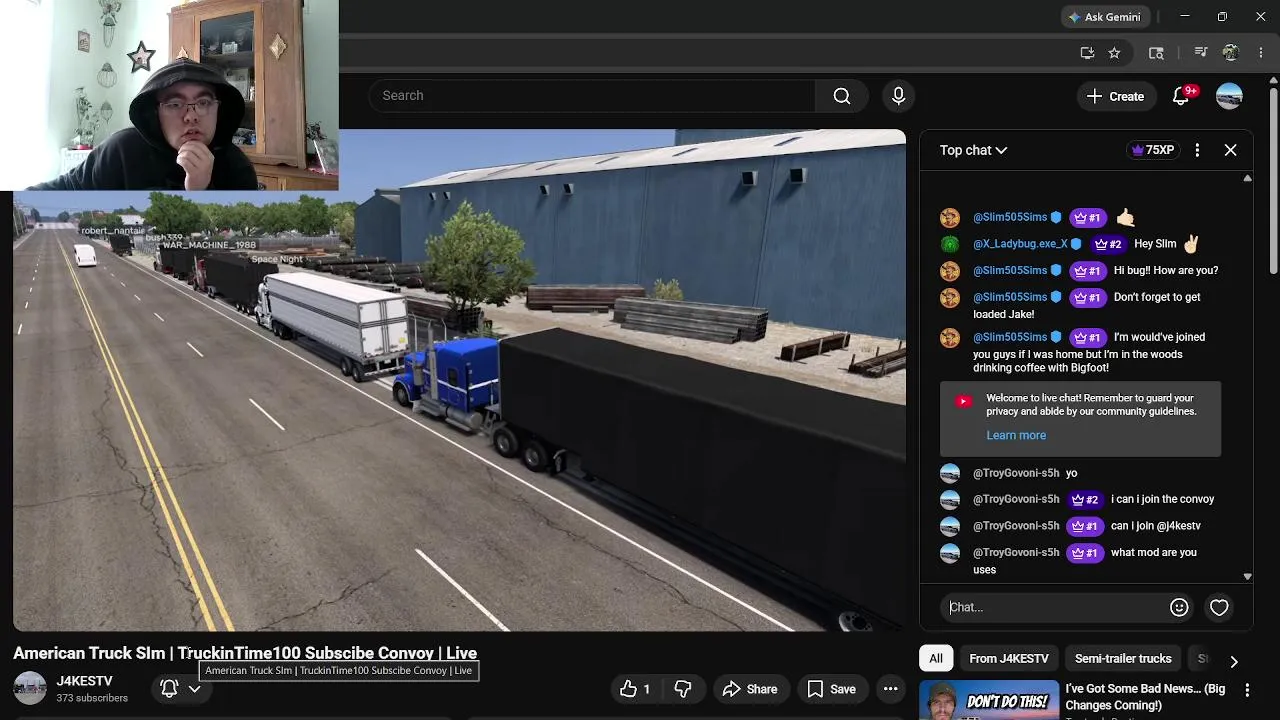The image size is (1280, 720).
Task: Open browser Google Lens search icon
Action: 1156,53
